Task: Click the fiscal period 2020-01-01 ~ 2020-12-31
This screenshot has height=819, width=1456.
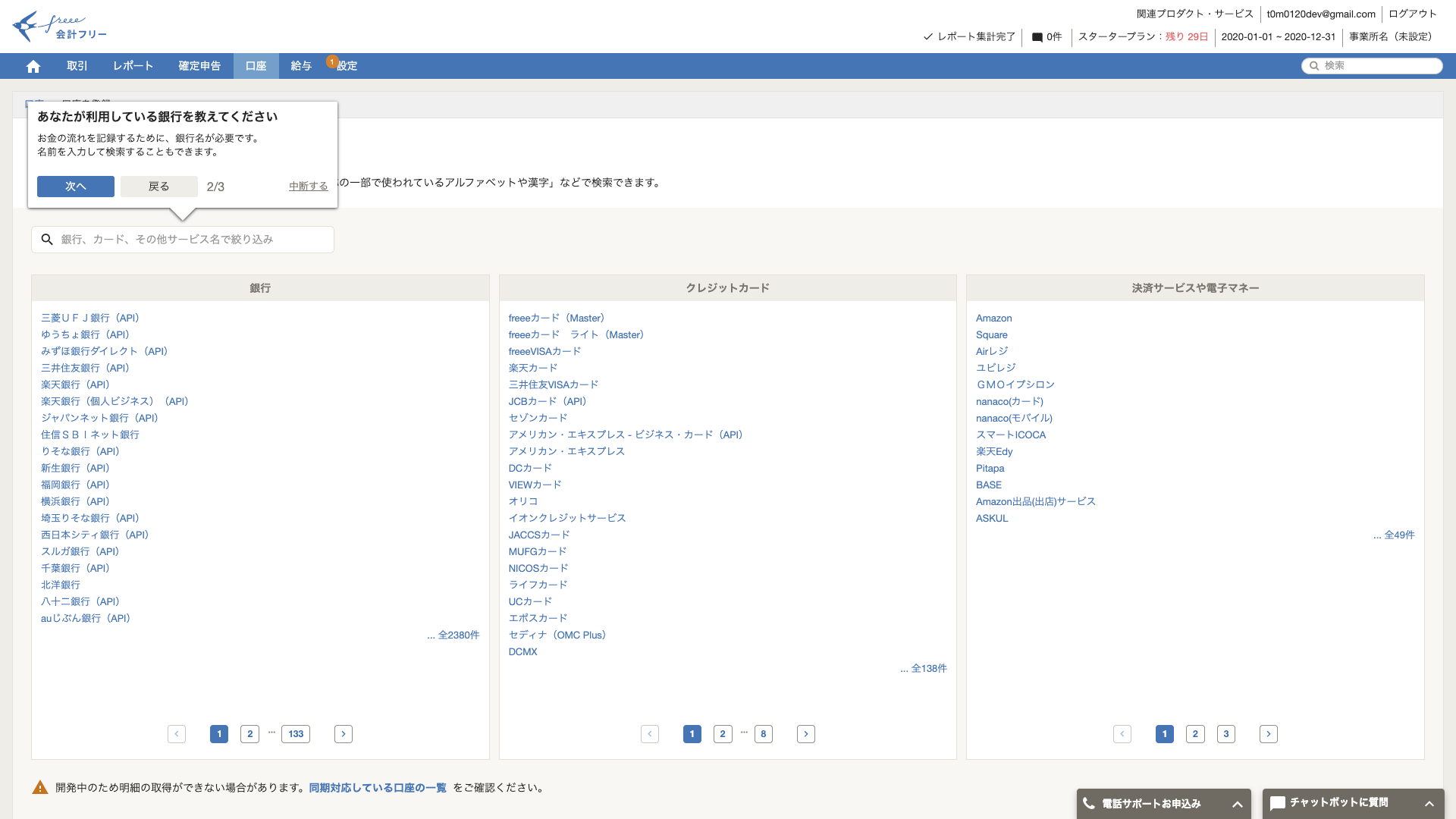Action: (x=1279, y=36)
